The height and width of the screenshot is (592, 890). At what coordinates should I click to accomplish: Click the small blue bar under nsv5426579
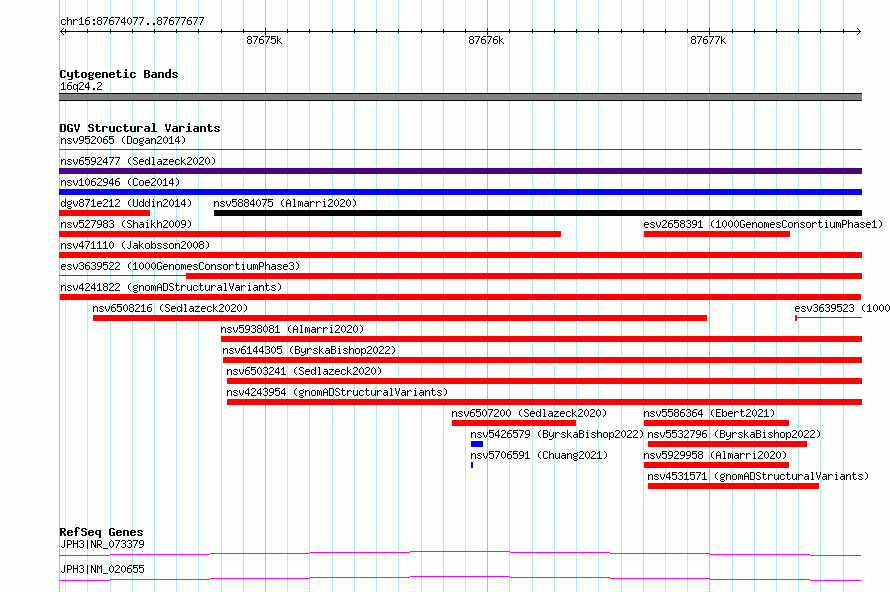click(x=477, y=444)
